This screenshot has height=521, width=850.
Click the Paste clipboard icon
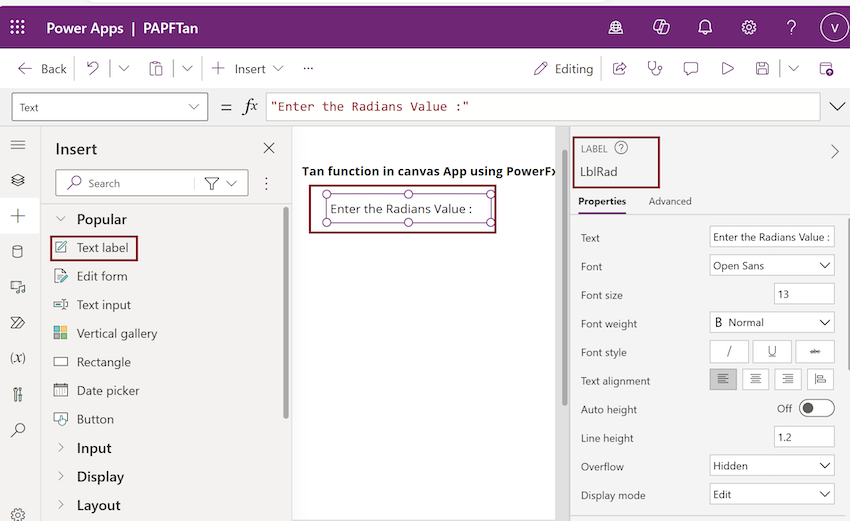[156, 69]
